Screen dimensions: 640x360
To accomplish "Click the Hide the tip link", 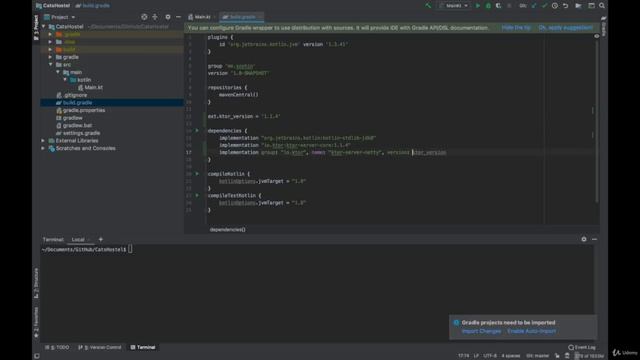I will [516, 28].
